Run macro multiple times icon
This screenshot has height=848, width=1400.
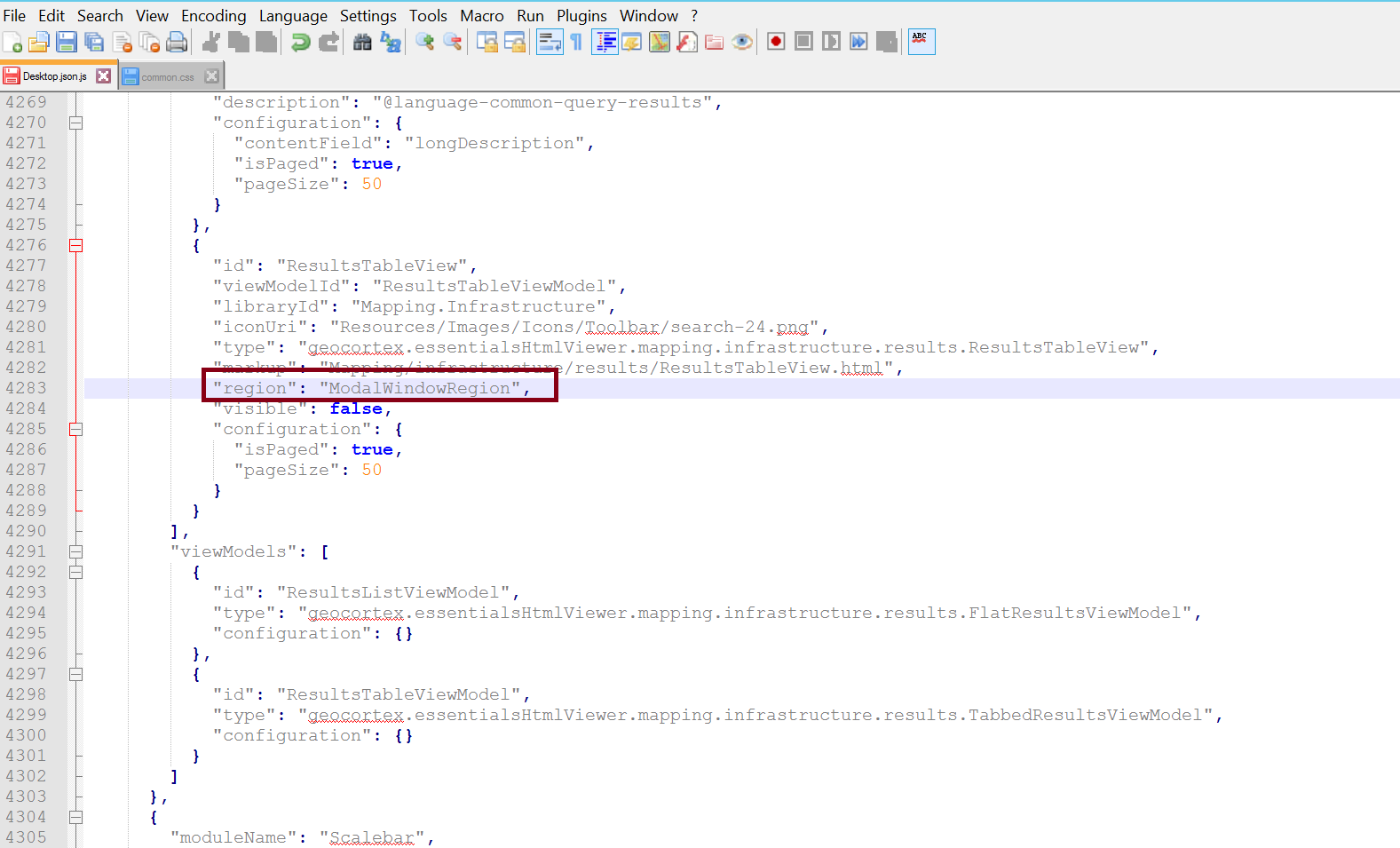coord(858,42)
